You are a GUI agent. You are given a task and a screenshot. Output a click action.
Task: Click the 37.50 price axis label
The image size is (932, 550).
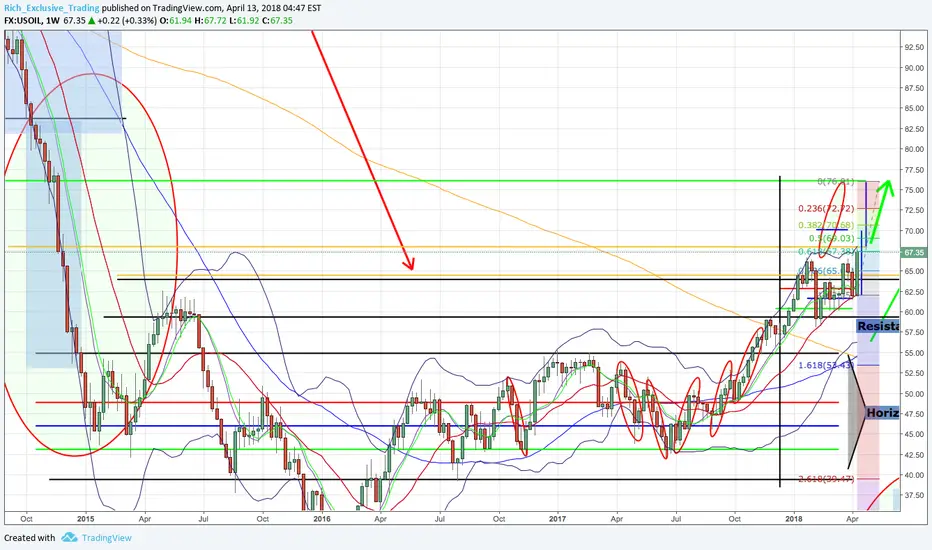pyautogui.click(x=914, y=495)
